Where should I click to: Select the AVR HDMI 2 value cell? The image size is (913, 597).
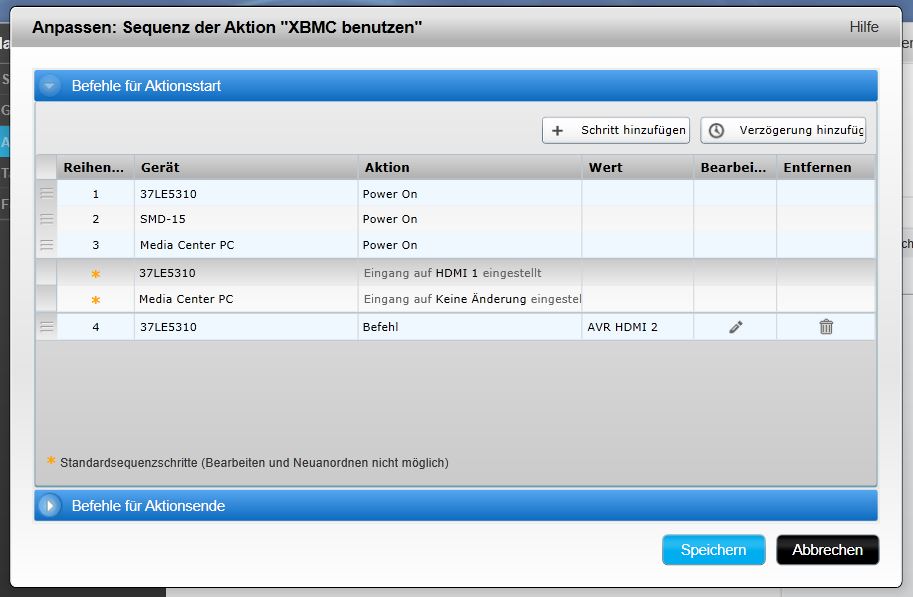pos(637,327)
